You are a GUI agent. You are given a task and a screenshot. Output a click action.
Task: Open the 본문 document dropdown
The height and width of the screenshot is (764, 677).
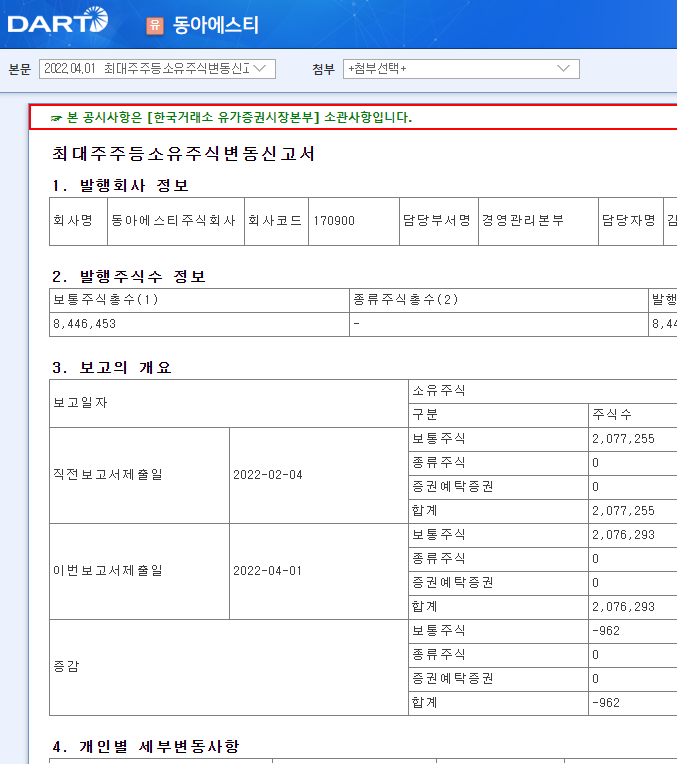[157, 69]
